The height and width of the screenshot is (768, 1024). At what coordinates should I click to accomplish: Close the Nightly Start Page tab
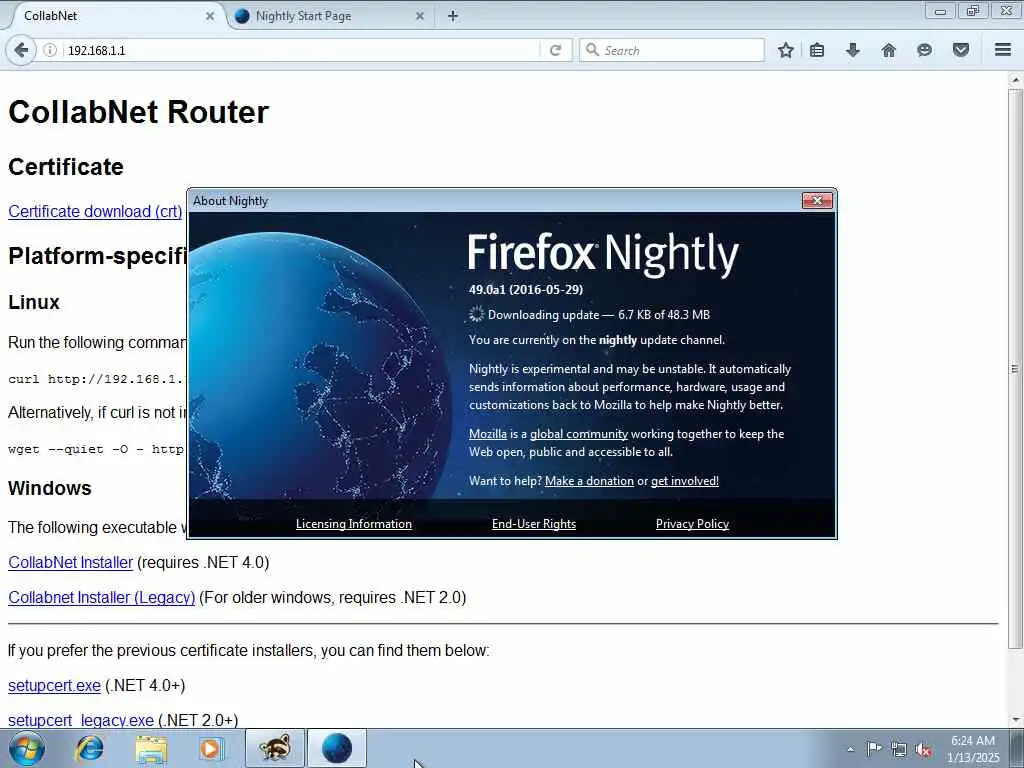pos(420,16)
